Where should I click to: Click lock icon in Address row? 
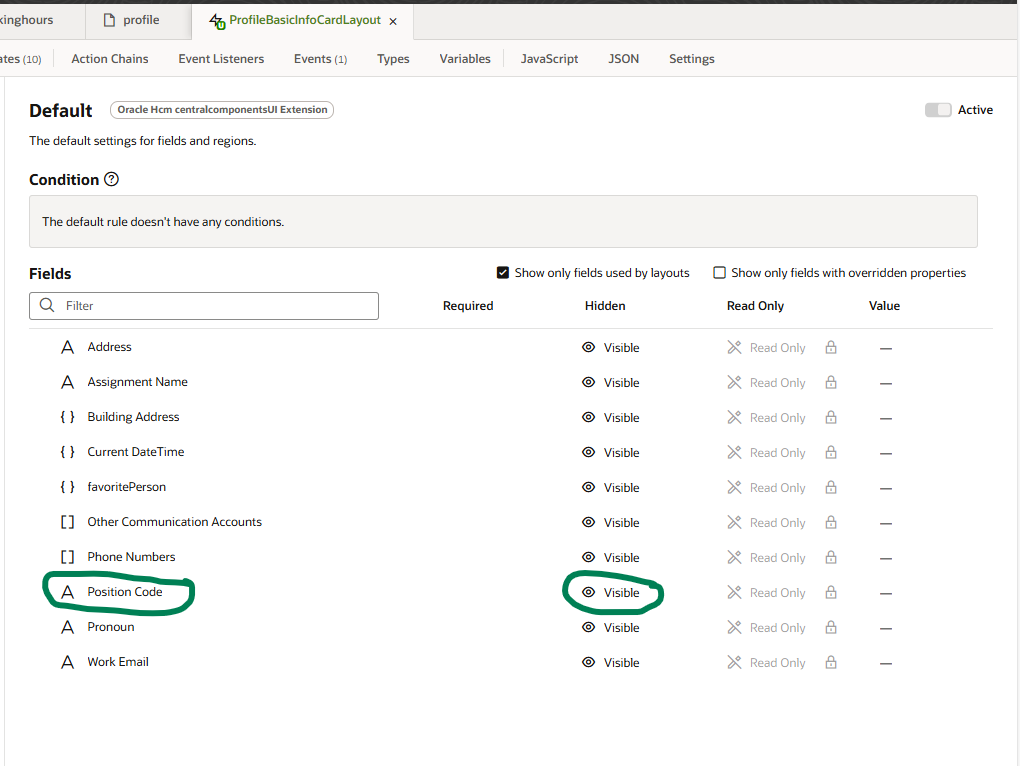(x=831, y=347)
